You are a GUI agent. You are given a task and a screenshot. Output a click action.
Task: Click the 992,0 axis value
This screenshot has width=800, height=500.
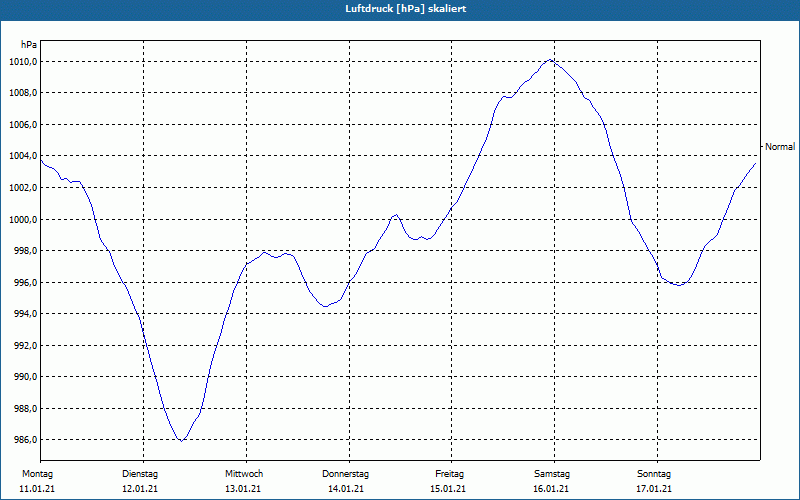[x=24, y=345]
